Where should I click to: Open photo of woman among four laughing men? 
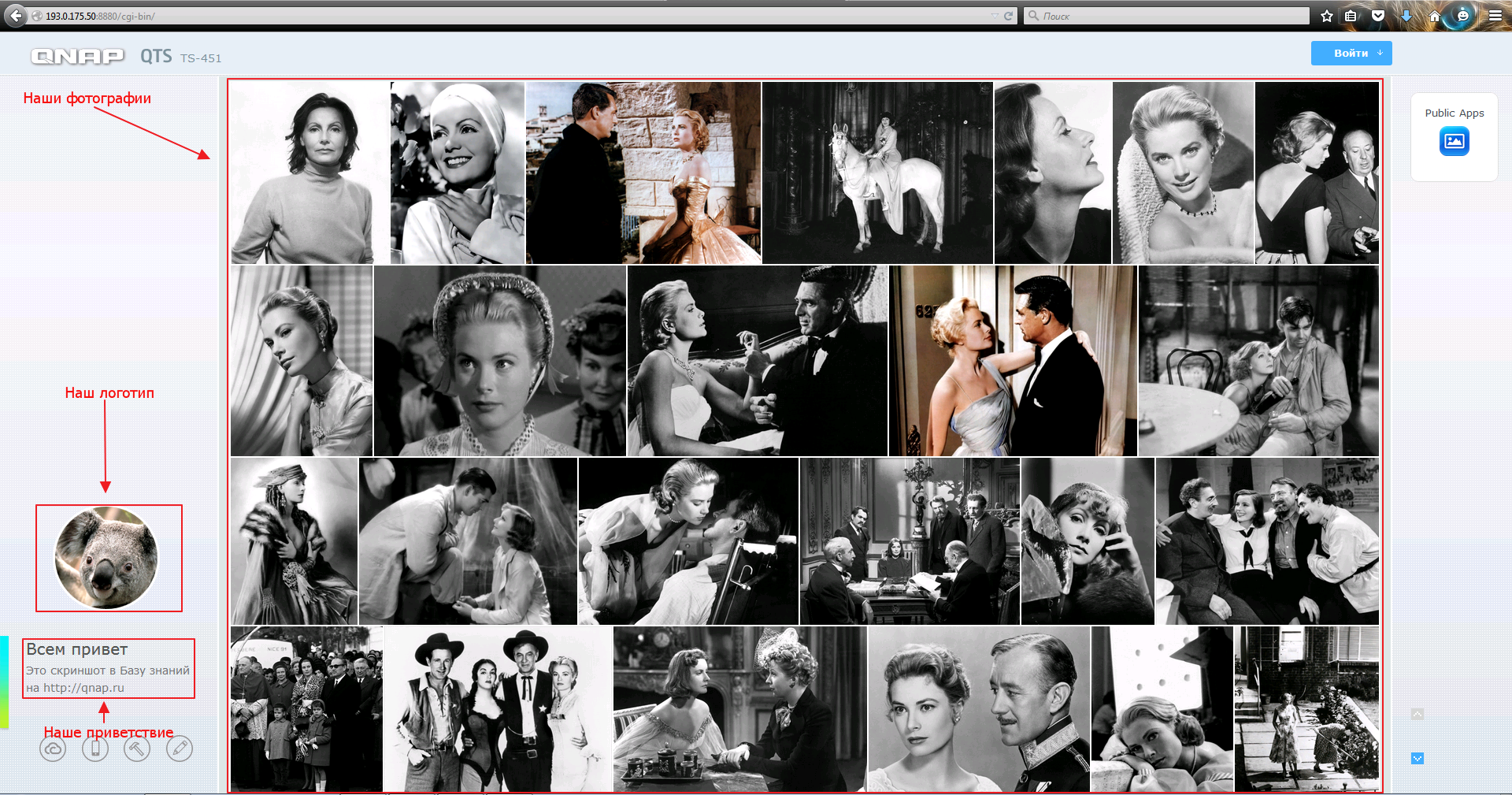pyautogui.click(x=1267, y=541)
